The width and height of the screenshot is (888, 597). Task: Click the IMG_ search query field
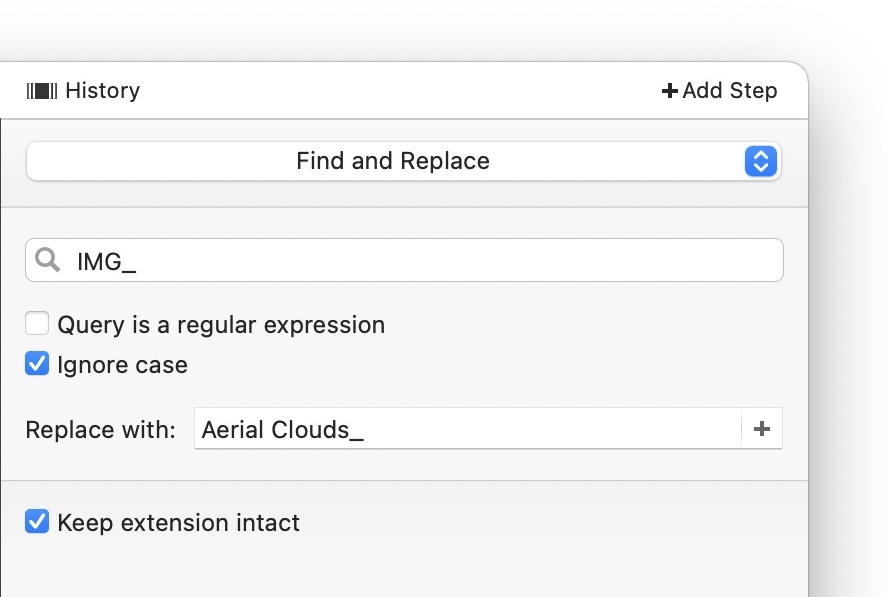pyautogui.click(x=404, y=260)
